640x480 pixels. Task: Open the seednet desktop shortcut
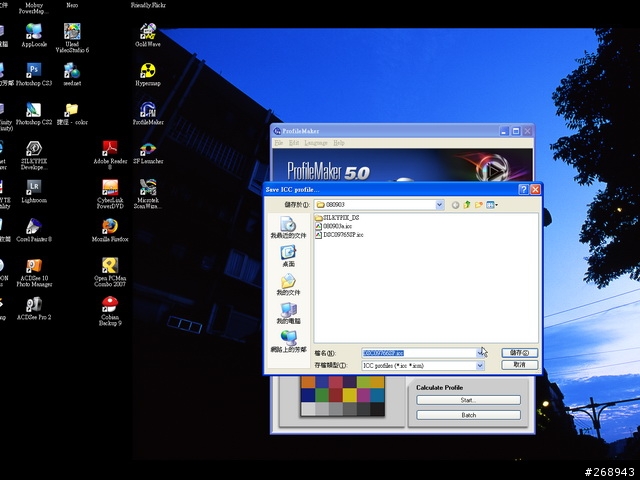72,74
